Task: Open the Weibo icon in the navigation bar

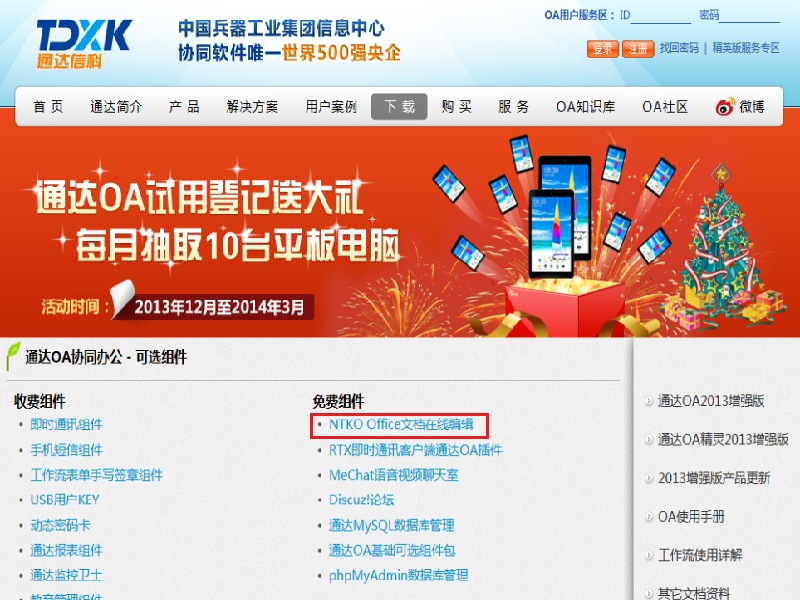Action: (725, 107)
